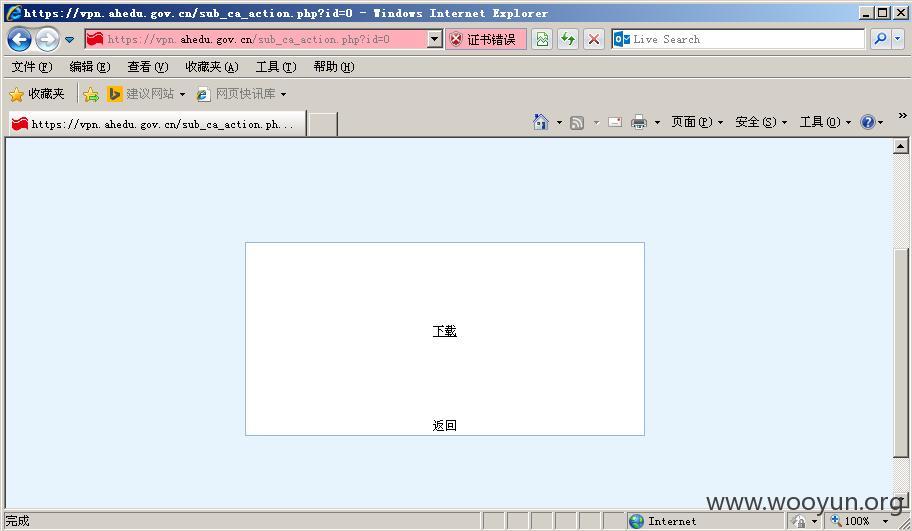The height and width of the screenshot is (531, 912).
Task: Click the Print icon
Action: pos(639,122)
